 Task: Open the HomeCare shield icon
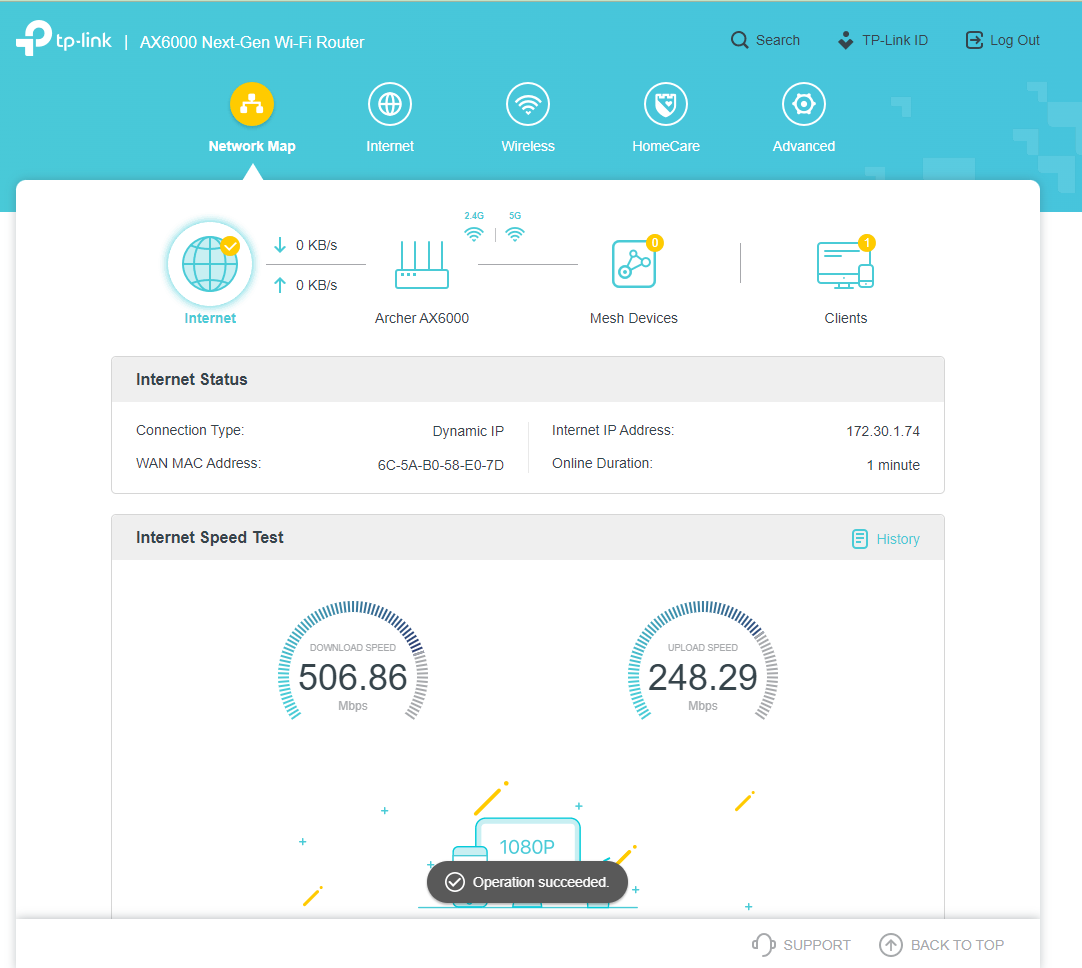point(666,104)
